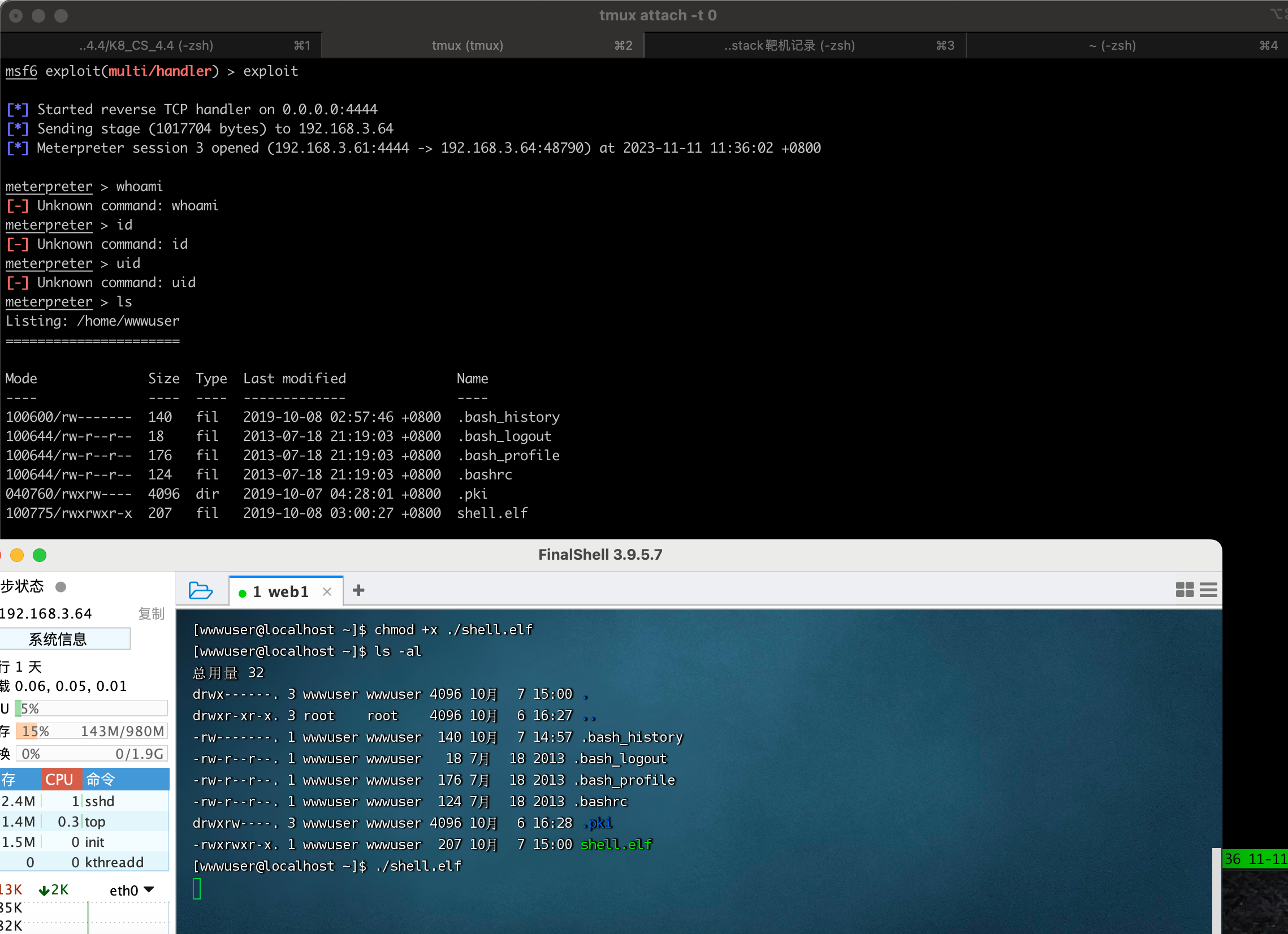This screenshot has height=934, width=1288.
Task: Select the kthreadd process row
Action: coord(85,862)
